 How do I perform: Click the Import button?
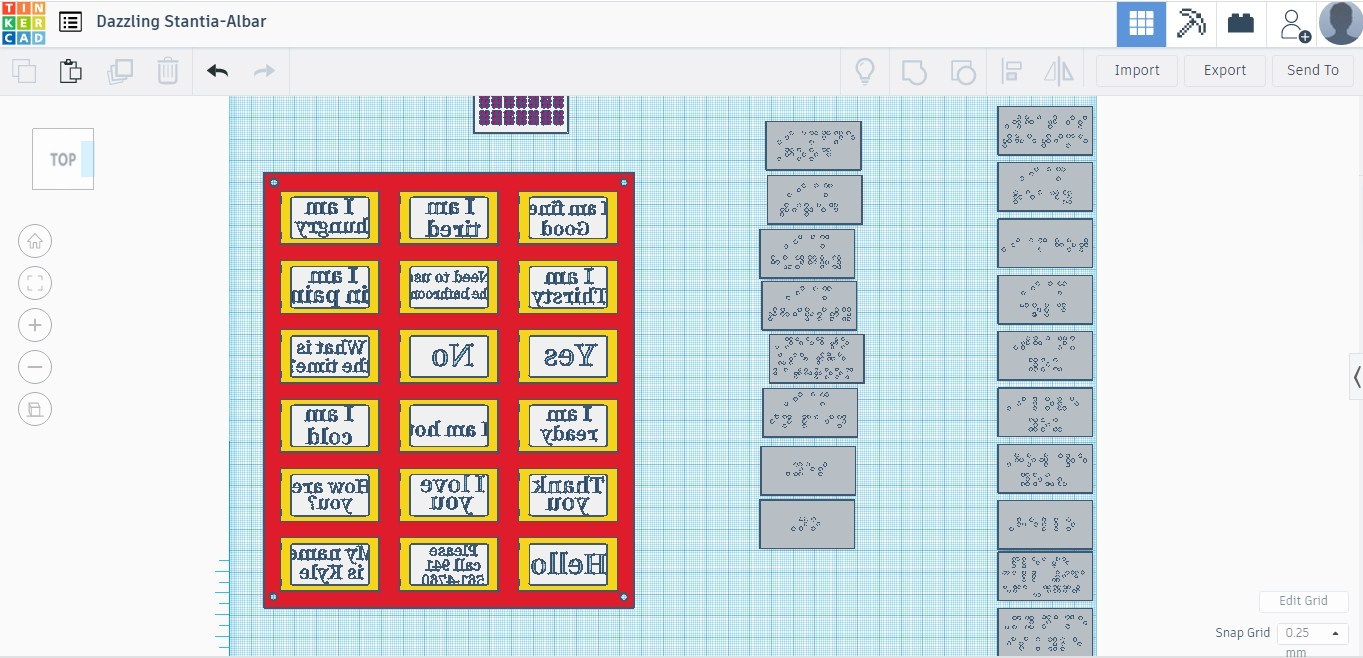coord(1137,70)
